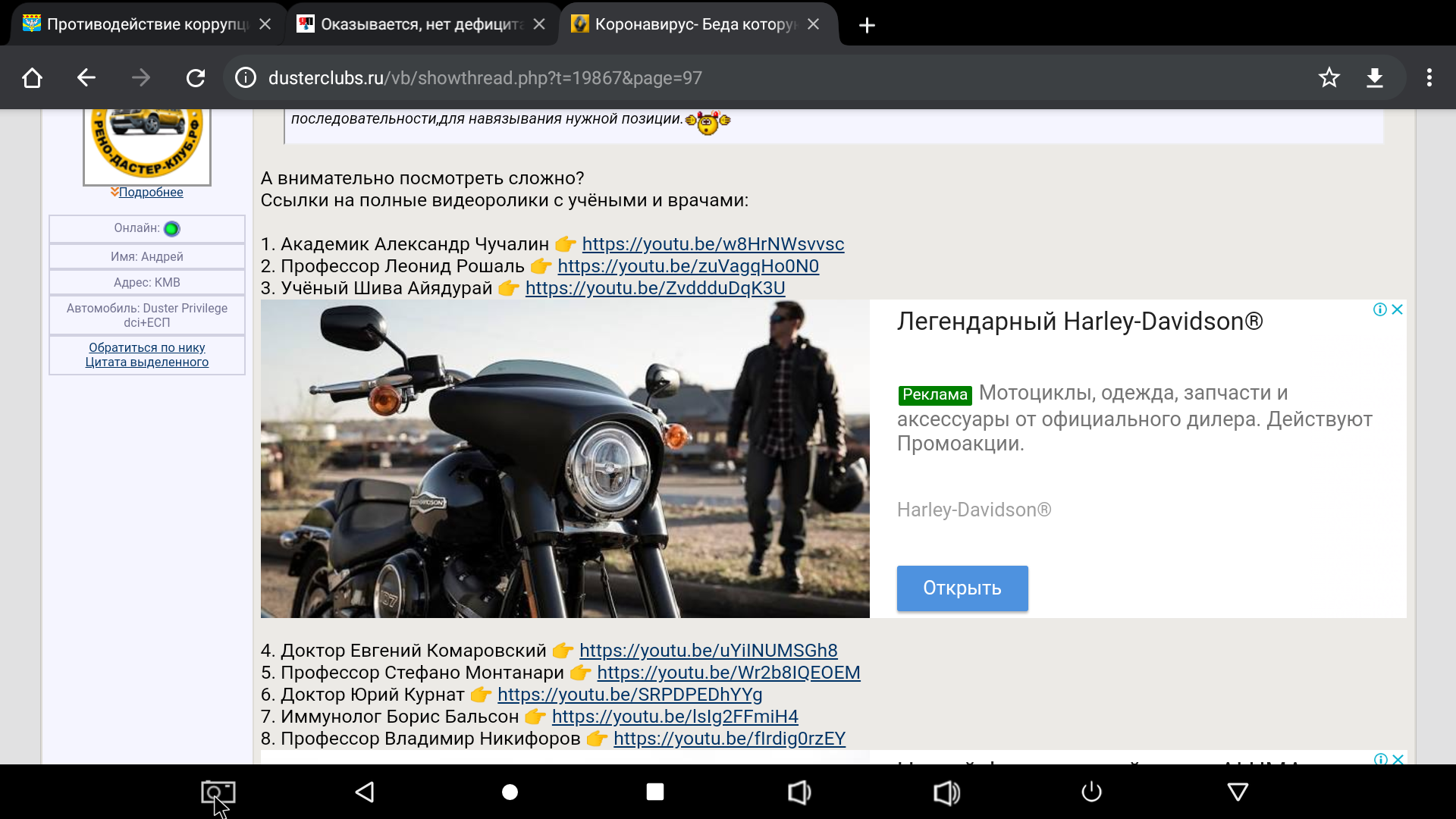
Task: Close the Harley-Davidson ad with X
Action: click(1398, 309)
